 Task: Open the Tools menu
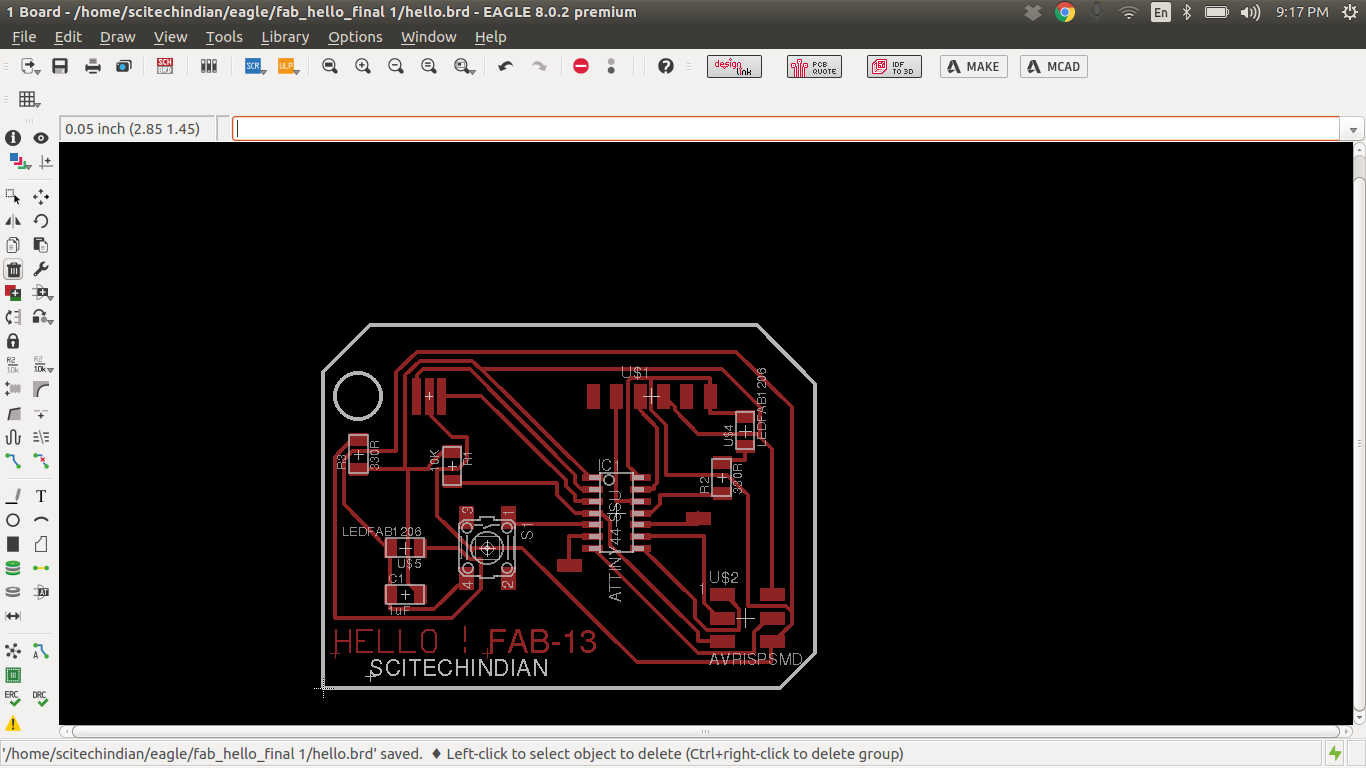(224, 37)
